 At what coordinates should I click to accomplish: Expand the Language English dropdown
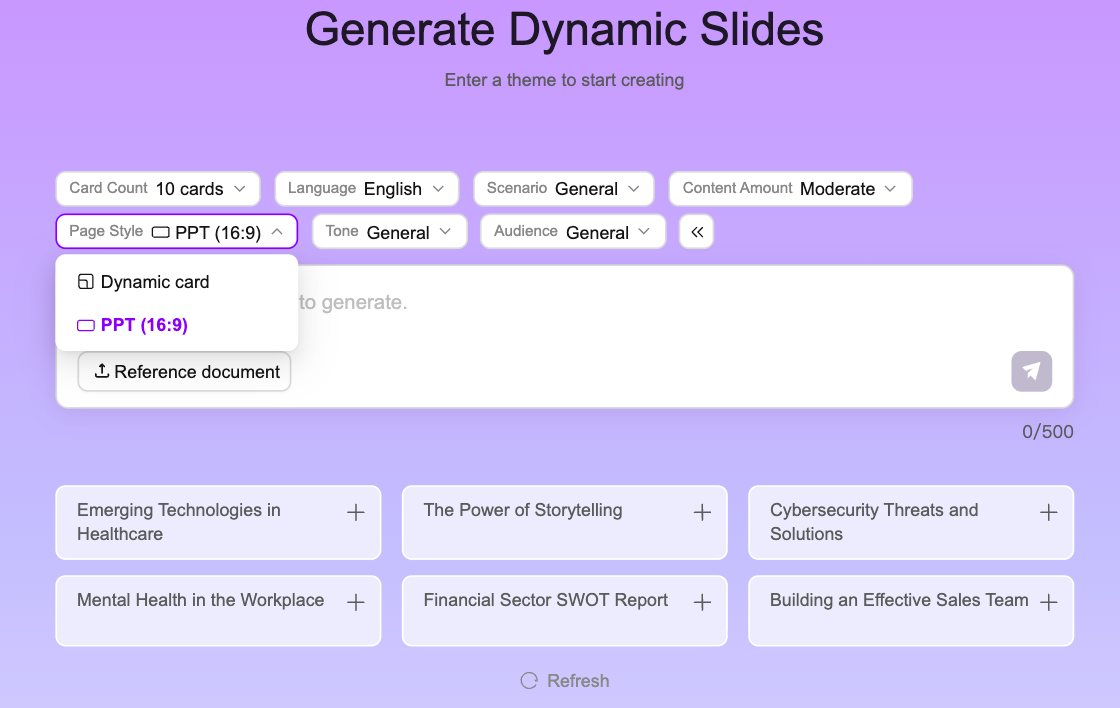pyautogui.click(x=366, y=189)
